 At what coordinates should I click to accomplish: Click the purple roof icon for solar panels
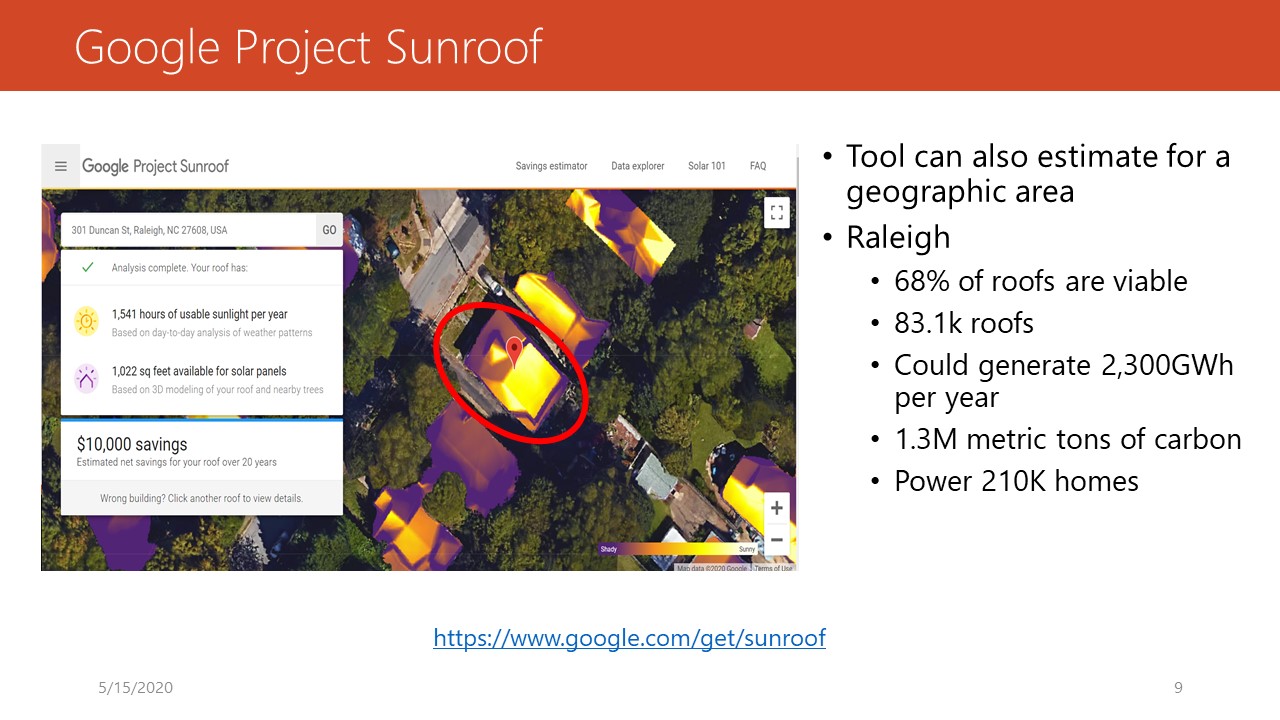point(87,378)
